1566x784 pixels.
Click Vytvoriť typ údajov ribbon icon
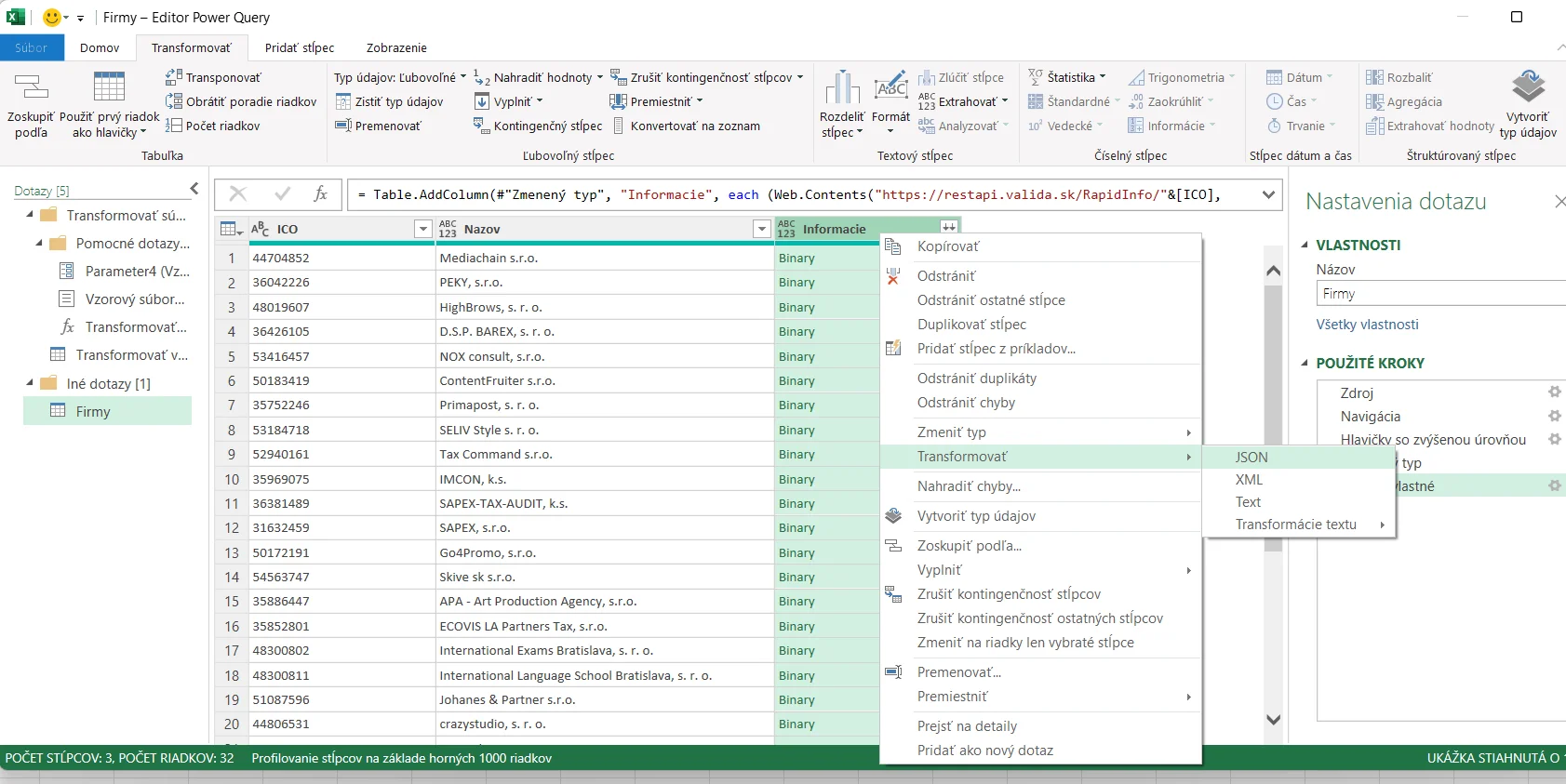point(1528,86)
